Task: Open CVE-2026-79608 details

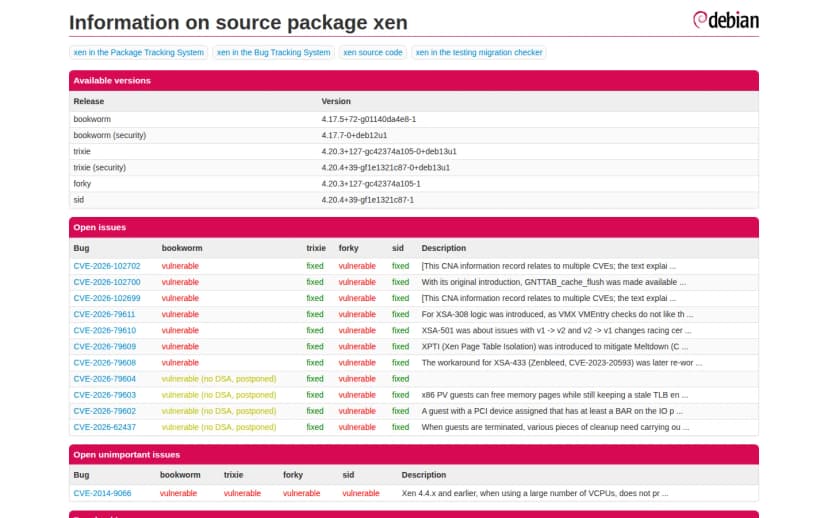Action: click(105, 363)
